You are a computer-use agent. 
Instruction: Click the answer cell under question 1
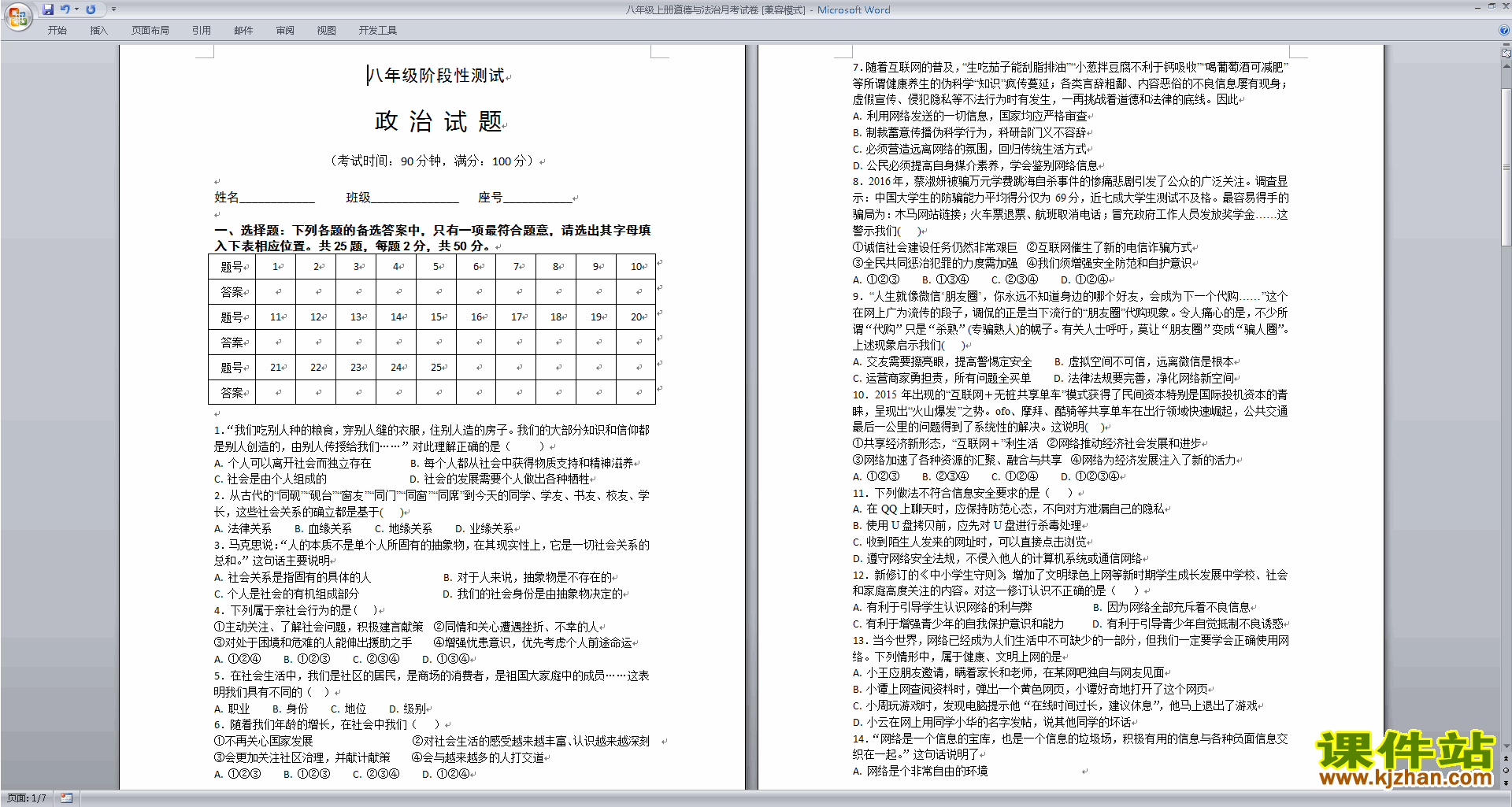[277, 292]
